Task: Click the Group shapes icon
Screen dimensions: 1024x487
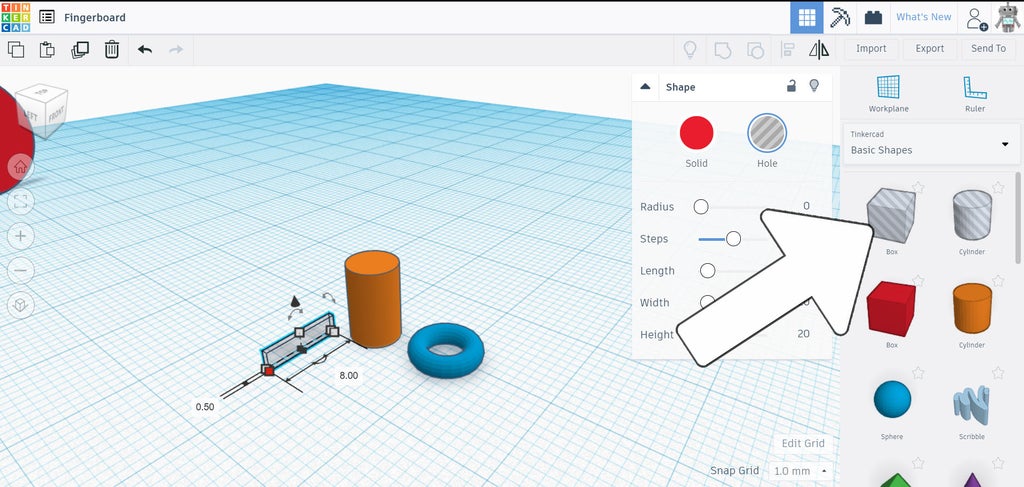Action: click(x=722, y=50)
